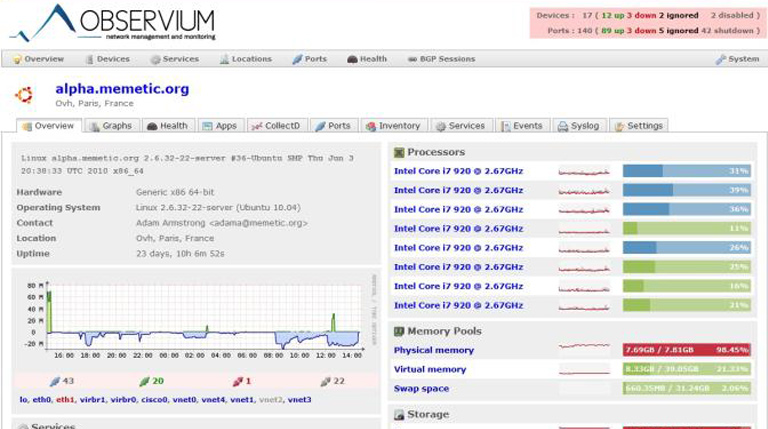Open the vnet0 interface link
Image resolution: width=768 pixels, height=429 pixels.
[184, 400]
